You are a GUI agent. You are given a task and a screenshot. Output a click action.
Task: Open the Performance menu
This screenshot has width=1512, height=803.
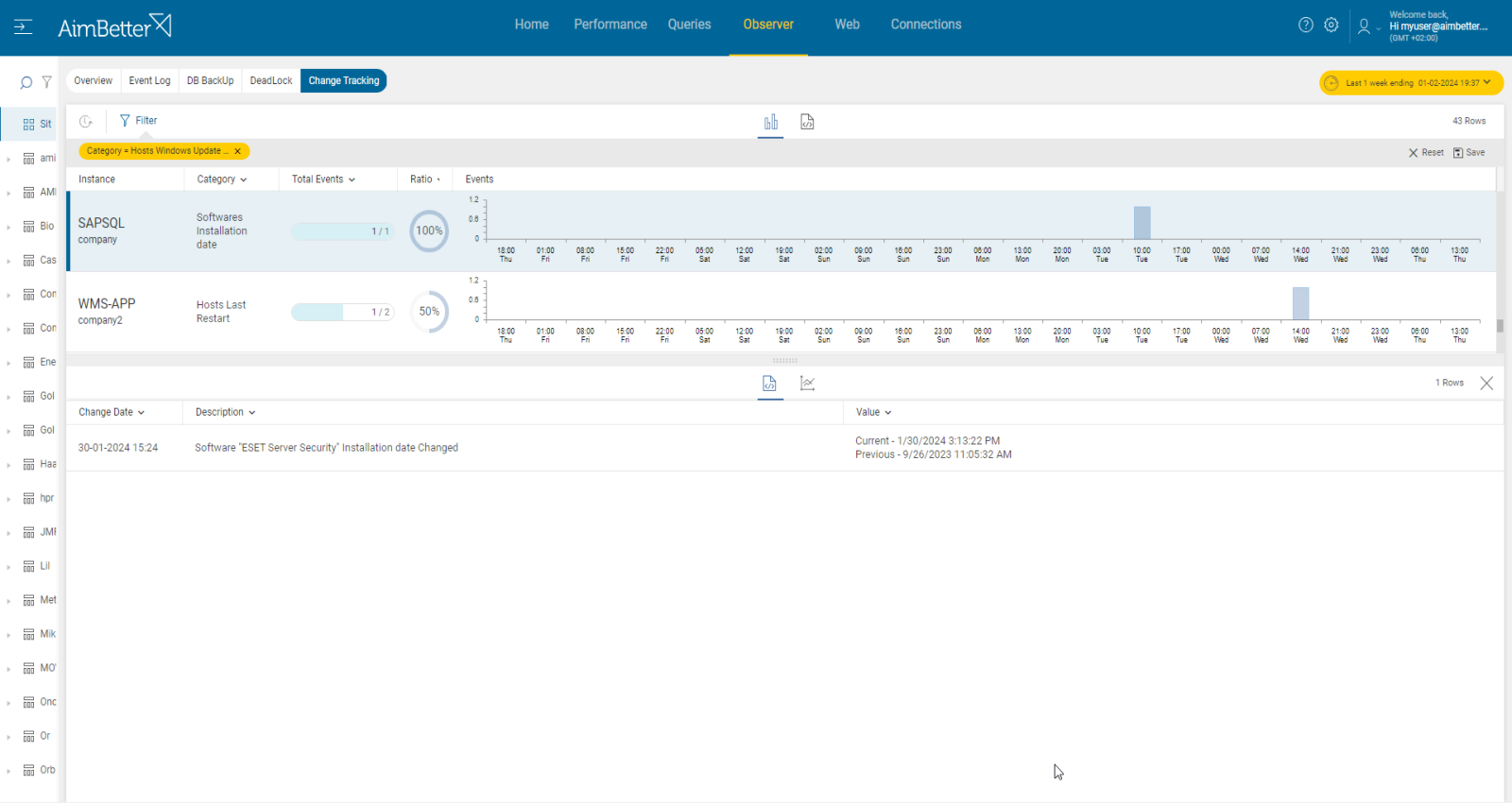point(610,25)
